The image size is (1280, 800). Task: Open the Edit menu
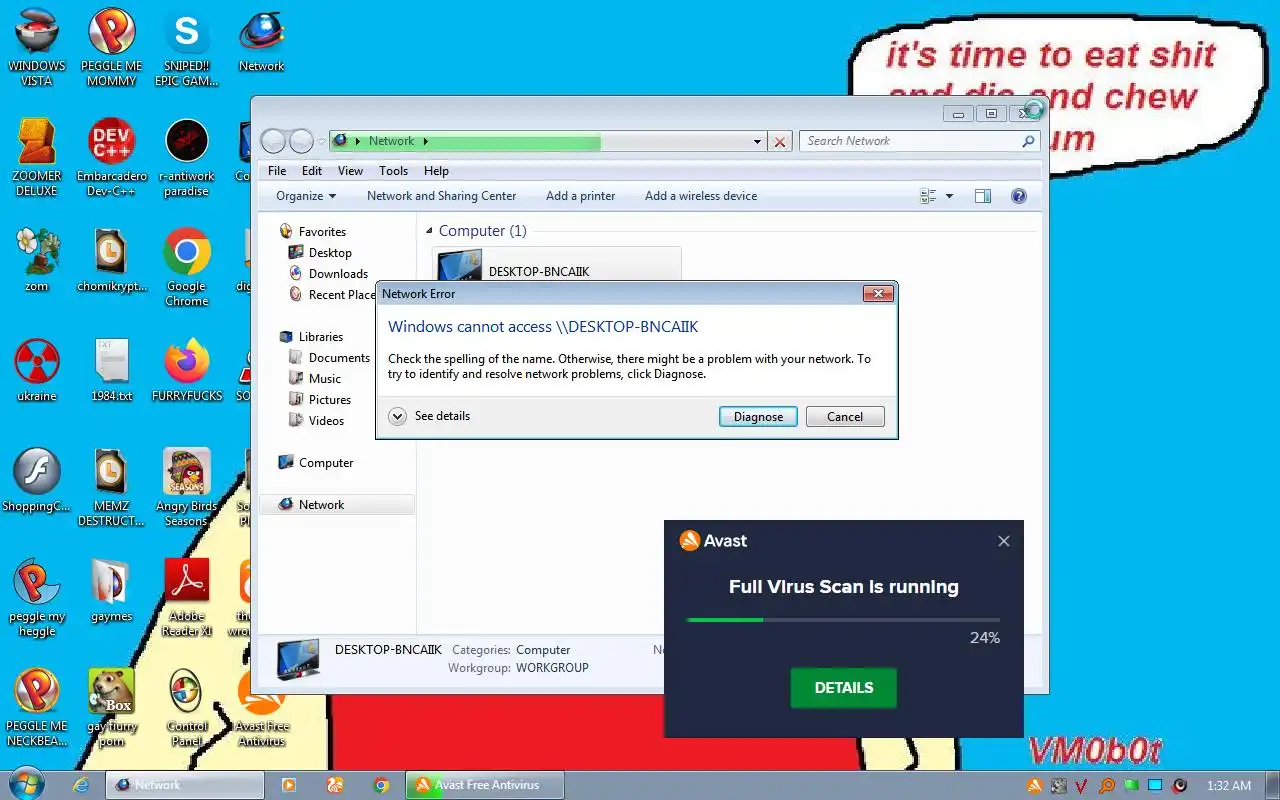point(312,171)
